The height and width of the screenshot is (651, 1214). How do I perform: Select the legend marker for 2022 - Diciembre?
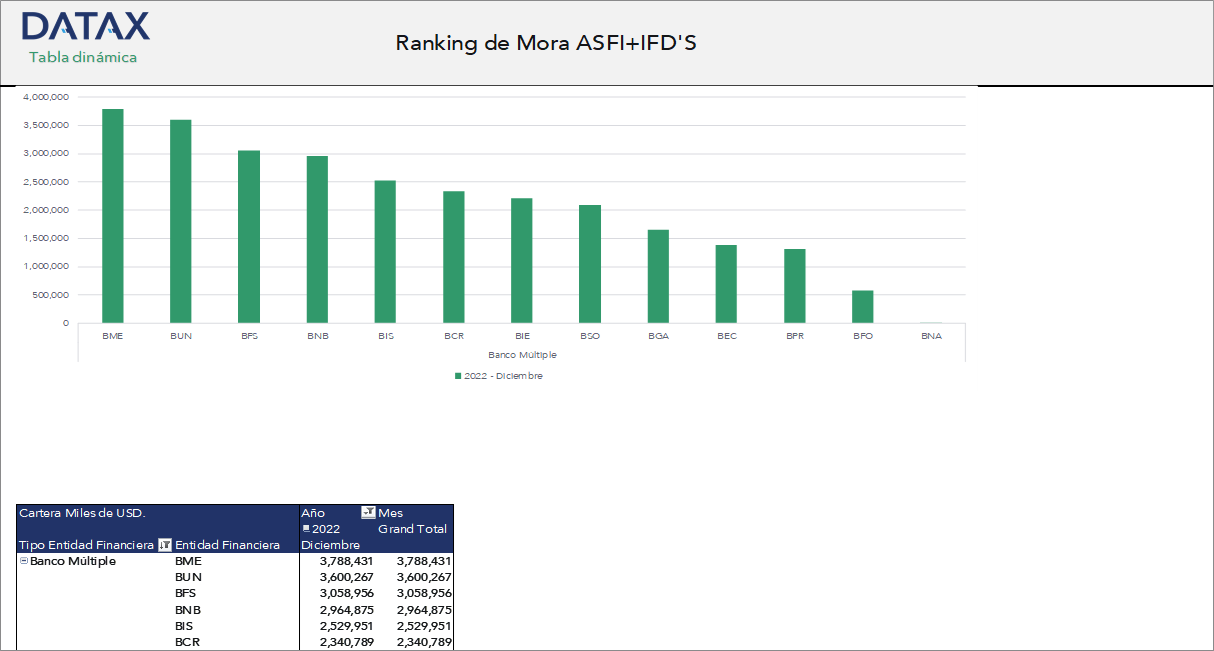coord(455,375)
